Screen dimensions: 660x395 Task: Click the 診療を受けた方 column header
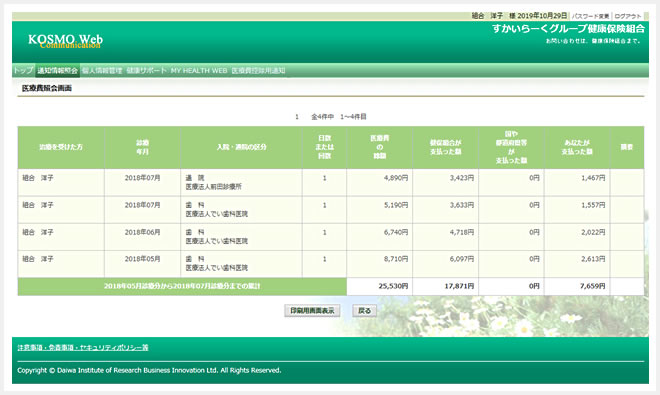click(x=61, y=147)
